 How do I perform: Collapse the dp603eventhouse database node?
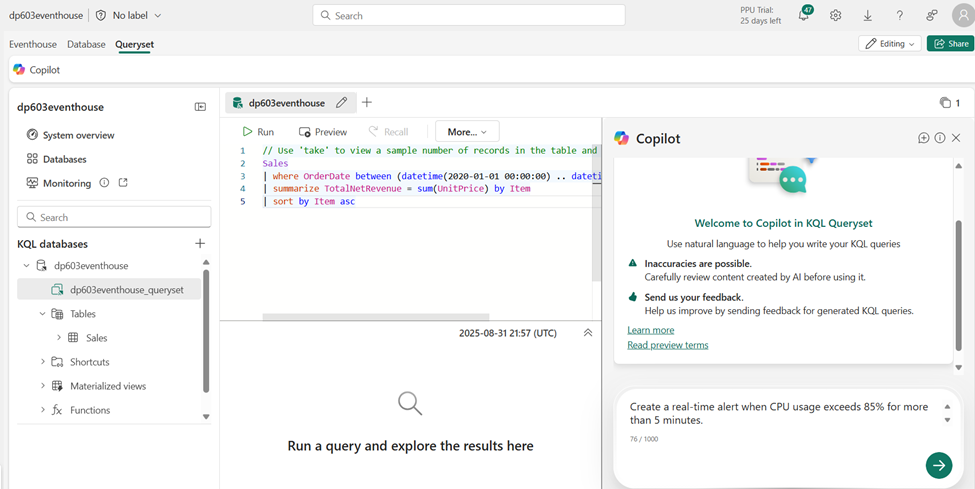pos(26,266)
